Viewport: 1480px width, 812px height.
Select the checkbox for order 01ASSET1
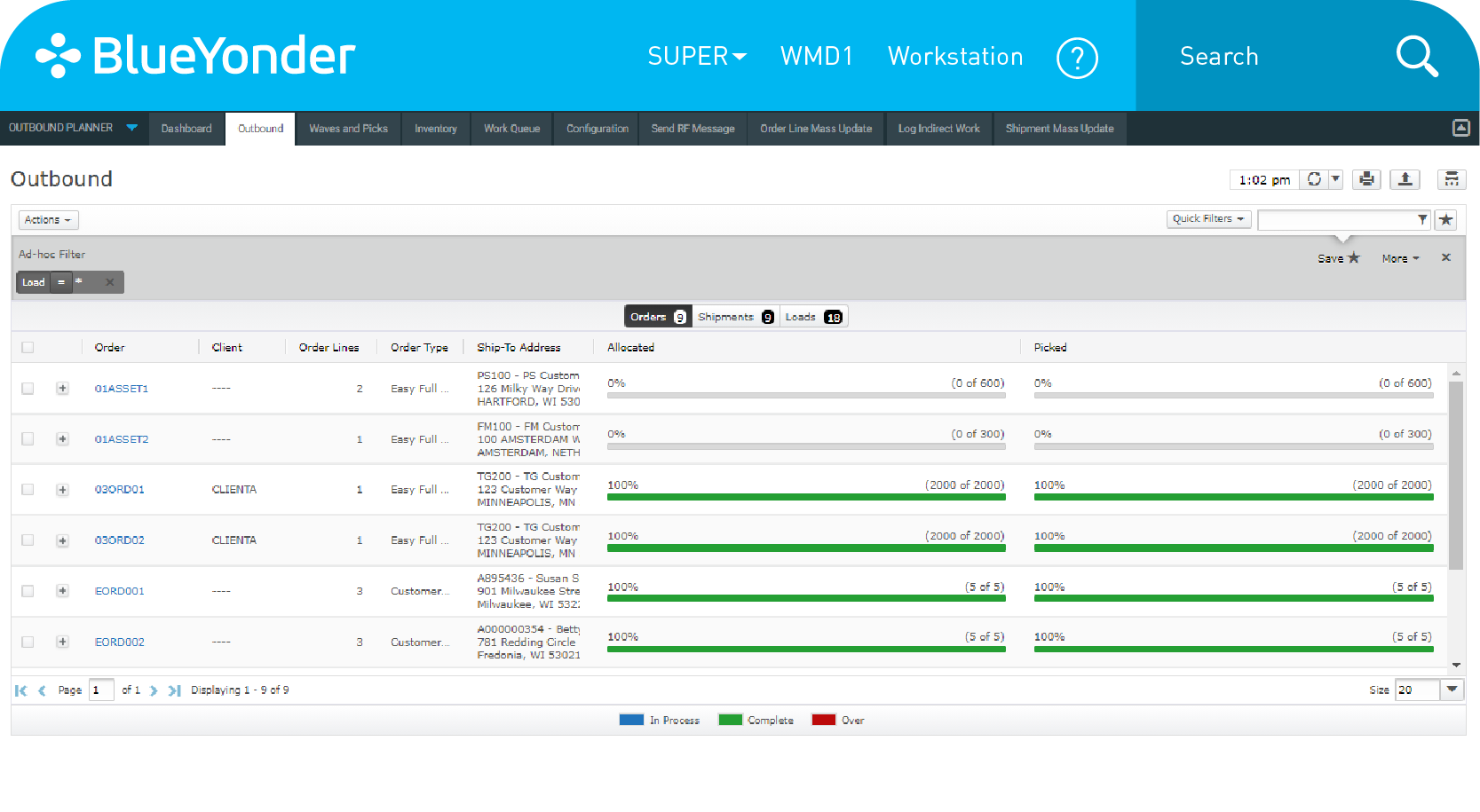click(28, 388)
